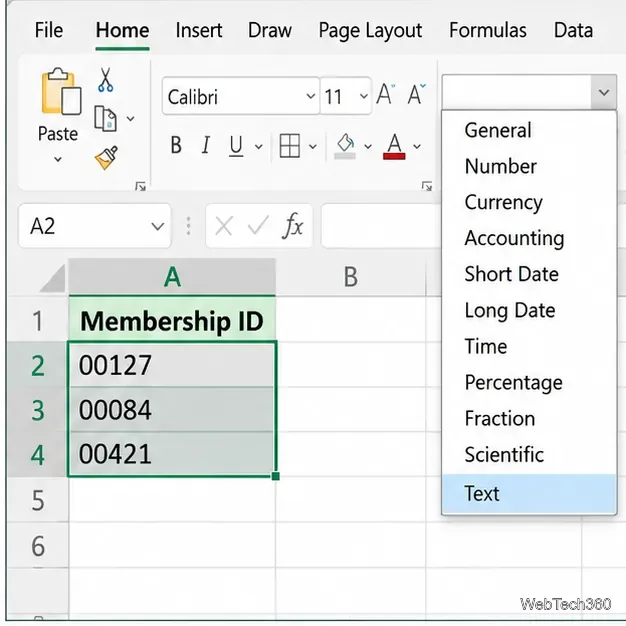Click the number format box field

[x=517, y=92]
